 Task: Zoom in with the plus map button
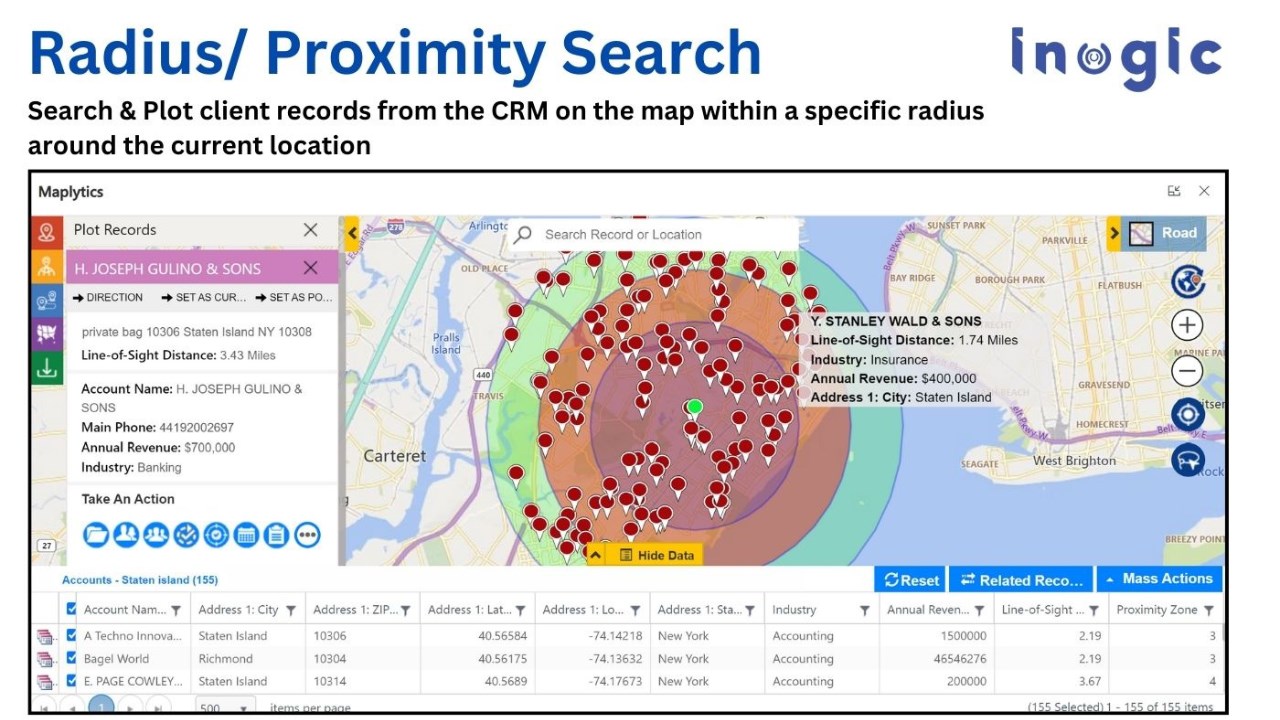[x=1187, y=325]
